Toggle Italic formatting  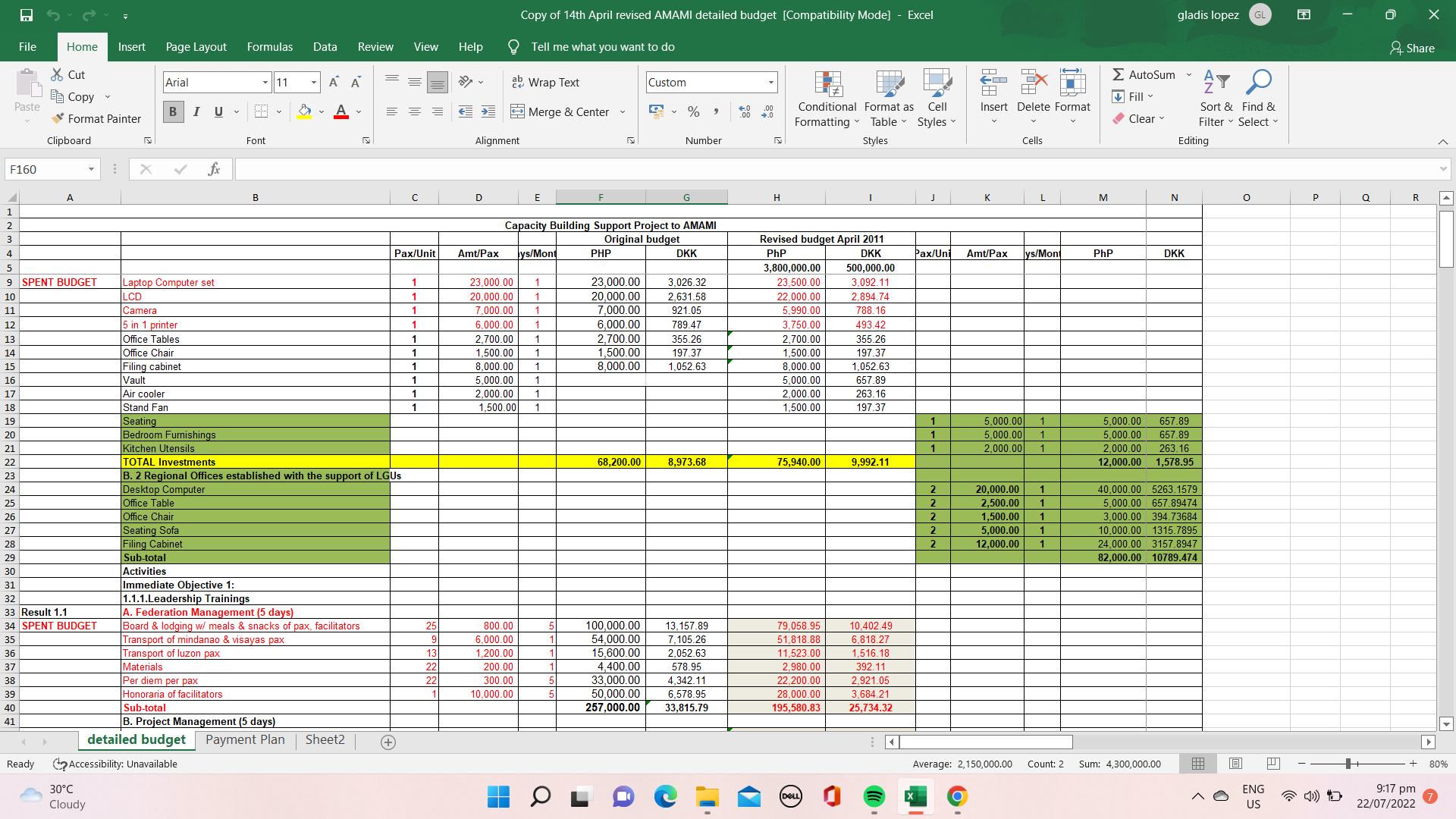click(x=196, y=111)
